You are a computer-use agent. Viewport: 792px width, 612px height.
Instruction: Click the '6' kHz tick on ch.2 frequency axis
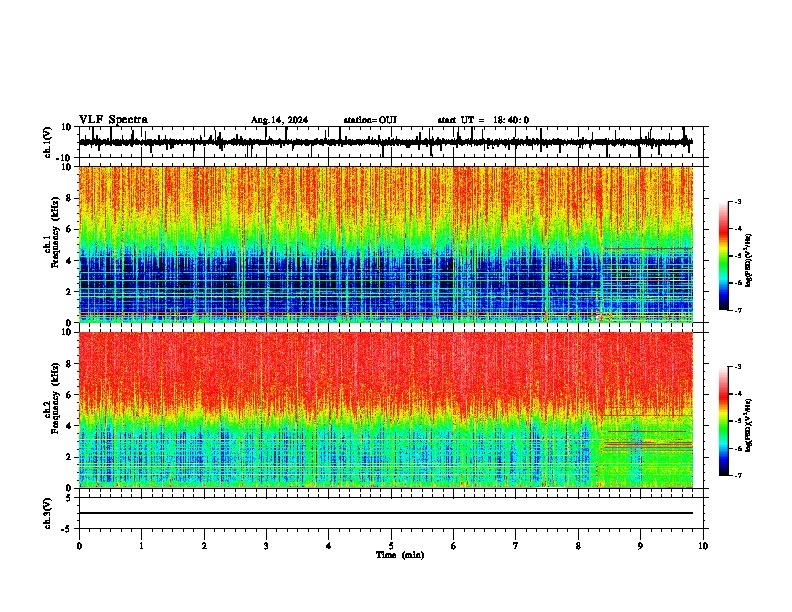pyautogui.click(x=70, y=395)
